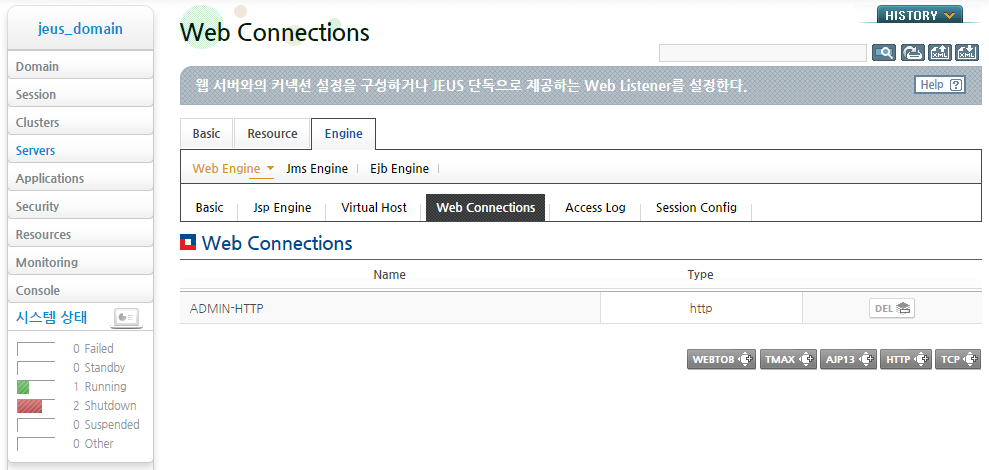This screenshot has width=989, height=470.
Task: Switch to the Basic top tab
Action: click(x=206, y=134)
